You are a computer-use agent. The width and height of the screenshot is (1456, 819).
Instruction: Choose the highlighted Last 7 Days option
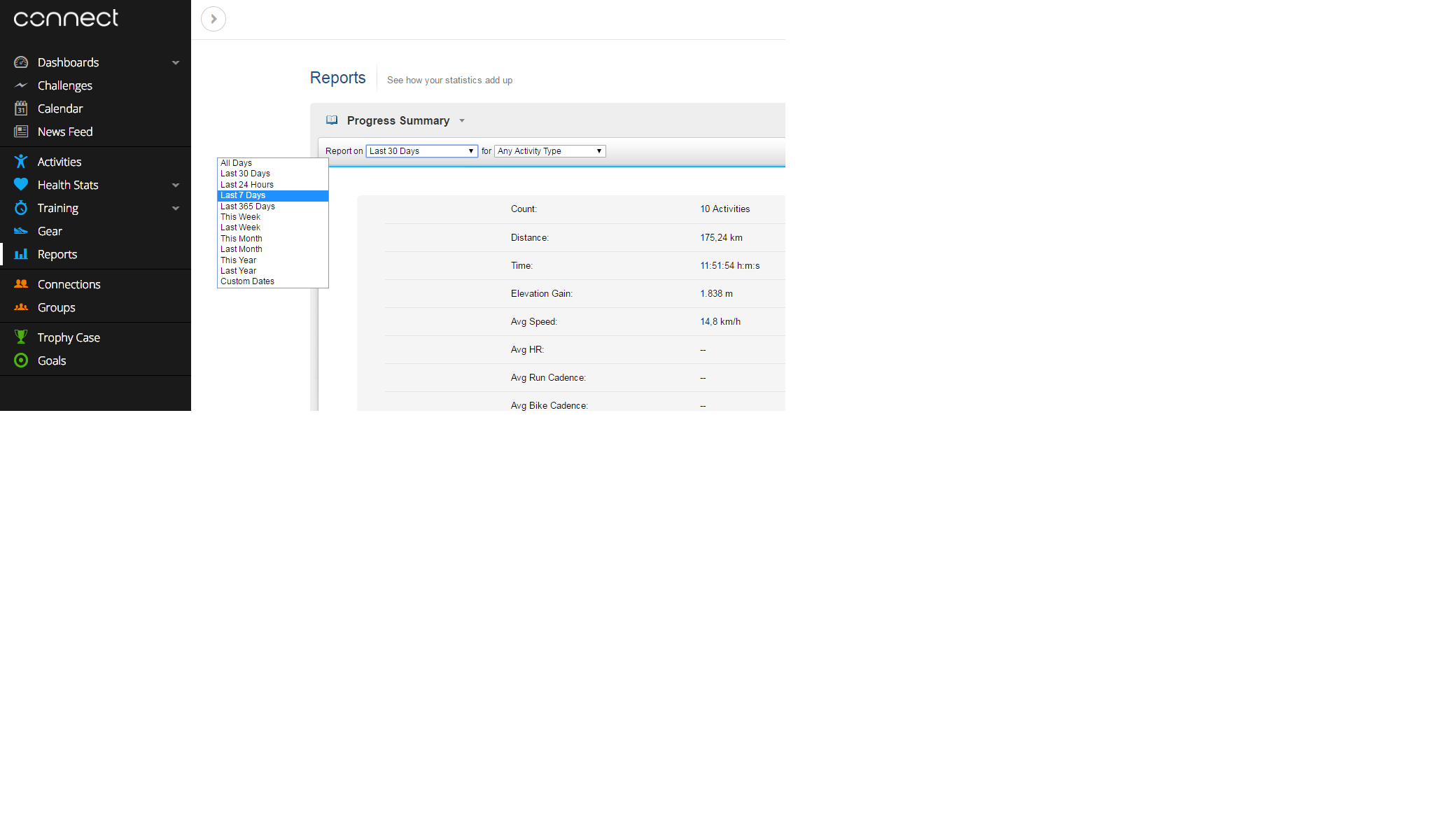273,195
